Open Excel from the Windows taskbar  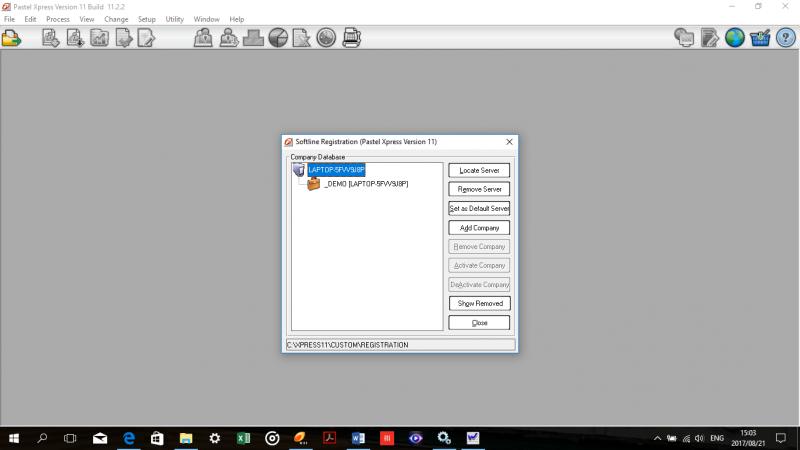243,438
